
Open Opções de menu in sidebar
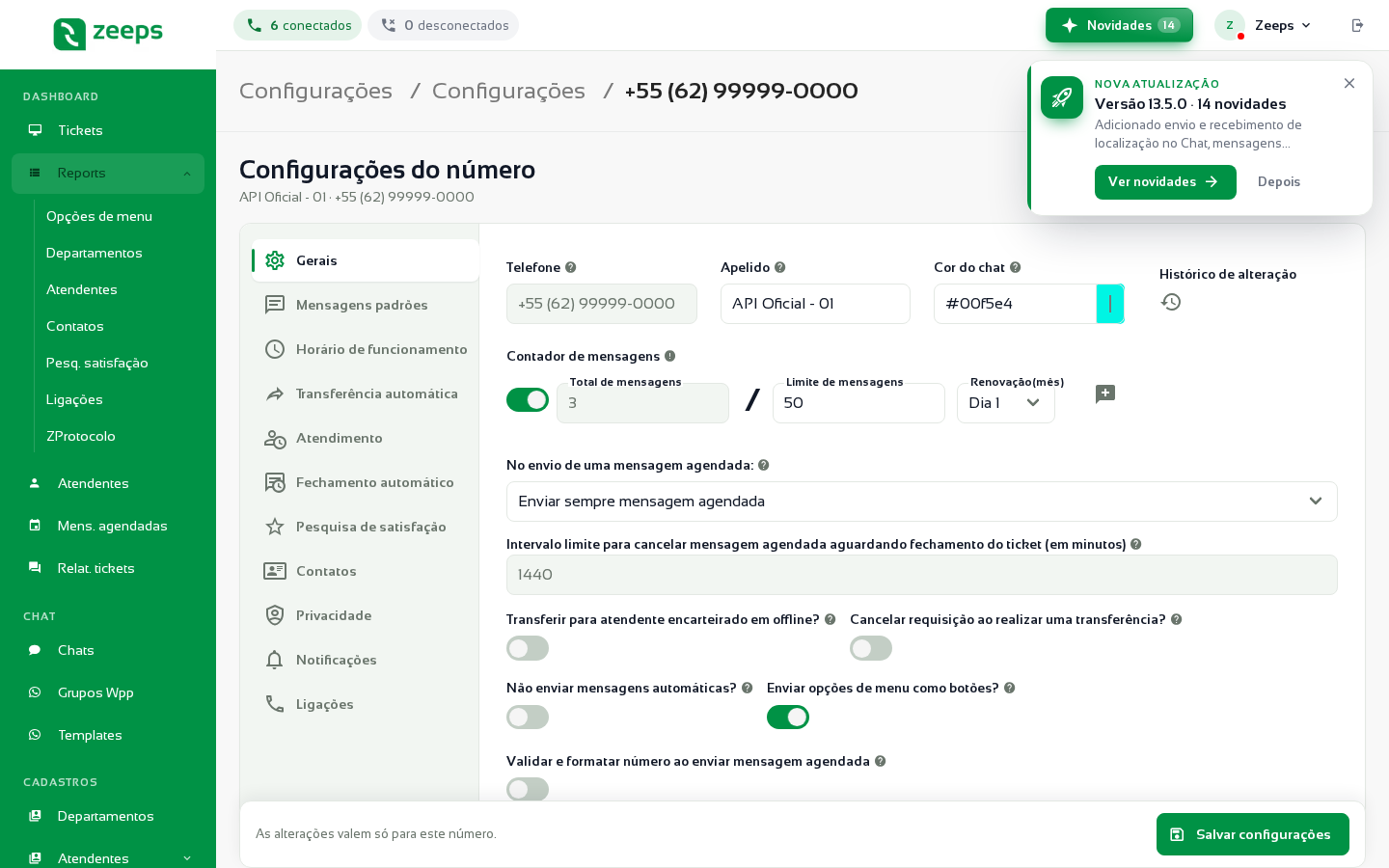[x=99, y=216]
